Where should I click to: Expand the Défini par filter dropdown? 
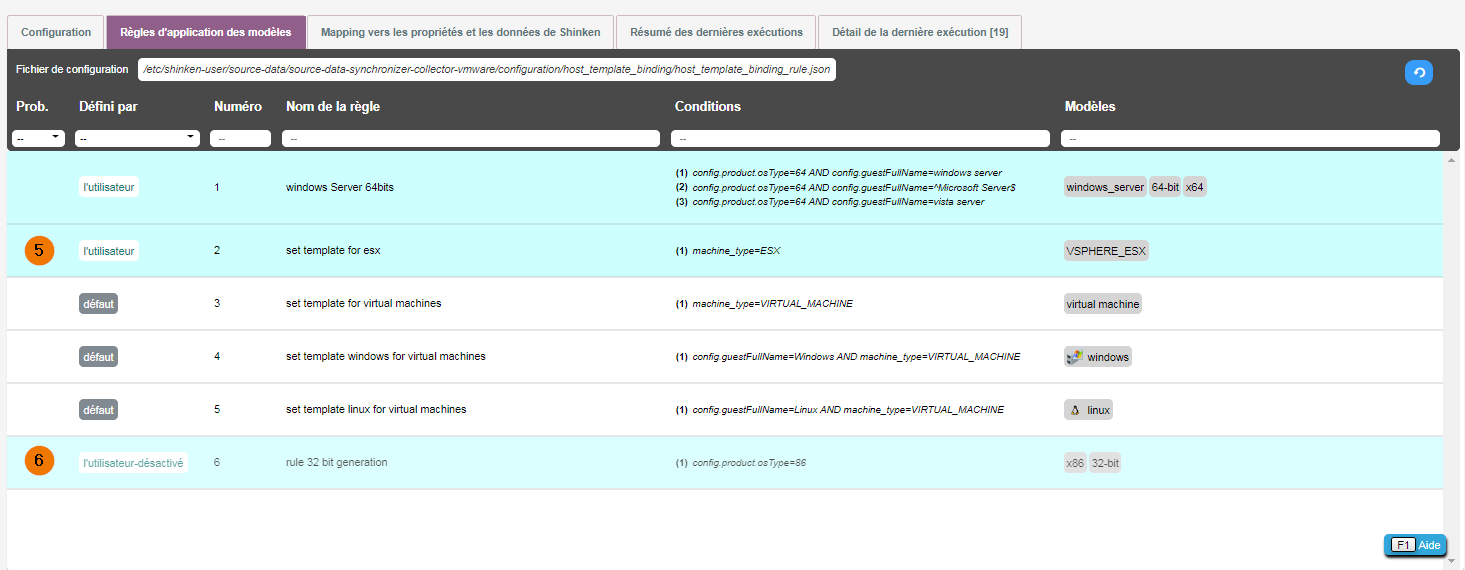(x=137, y=138)
